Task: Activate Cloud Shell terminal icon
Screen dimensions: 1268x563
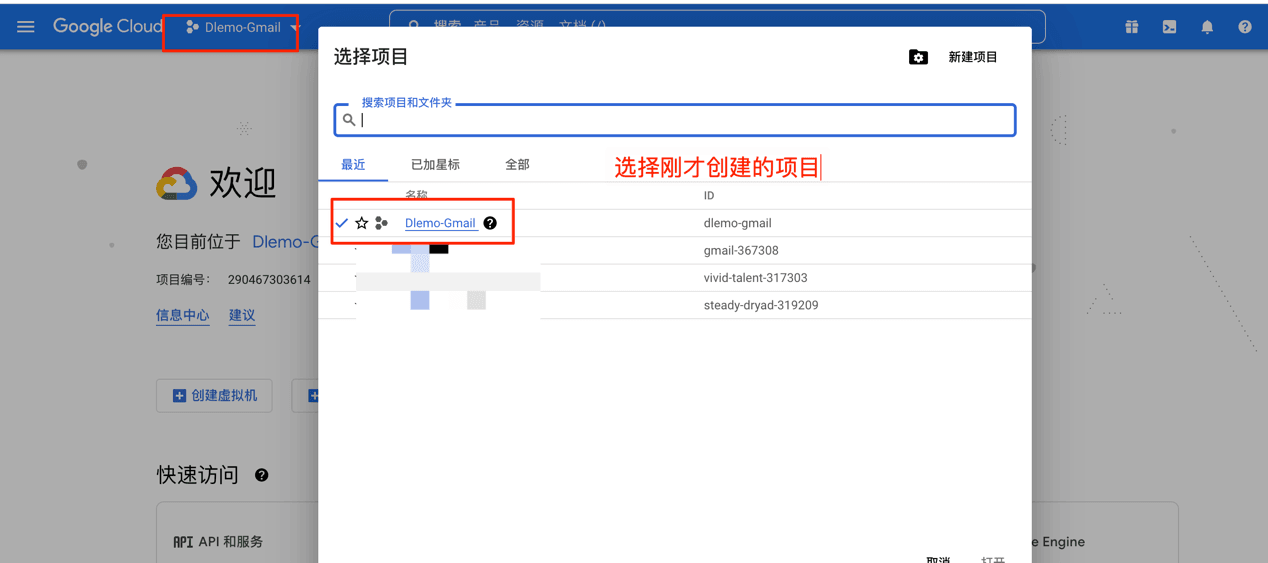Action: (x=1169, y=27)
